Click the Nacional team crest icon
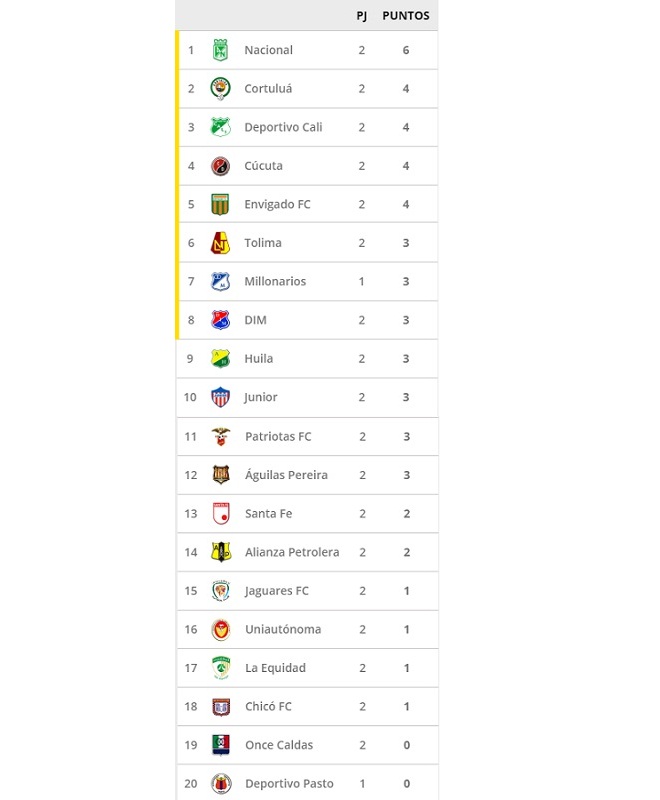660x800 pixels. pyautogui.click(x=220, y=50)
